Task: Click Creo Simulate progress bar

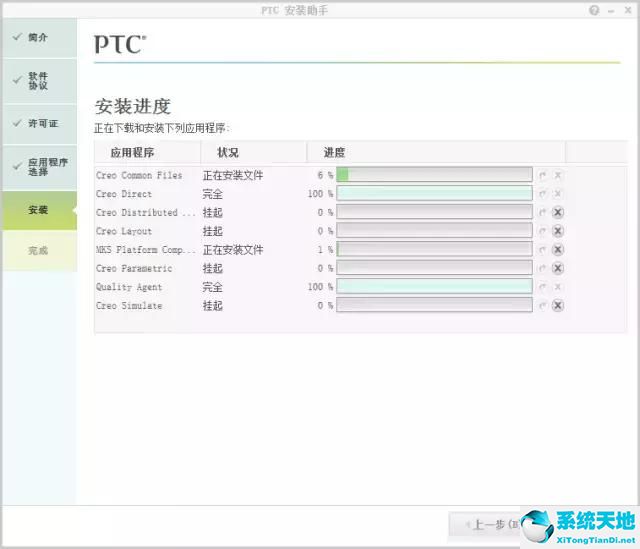Action: click(x=434, y=305)
